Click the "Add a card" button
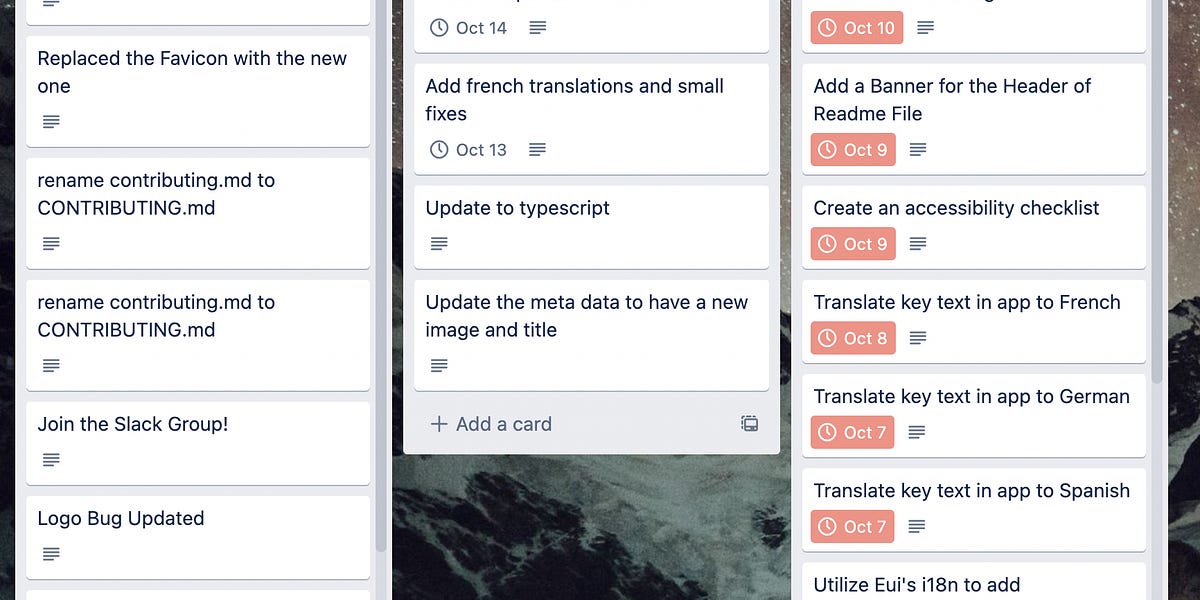Screen dimensions: 1200x600 pyautogui.click(x=490, y=423)
